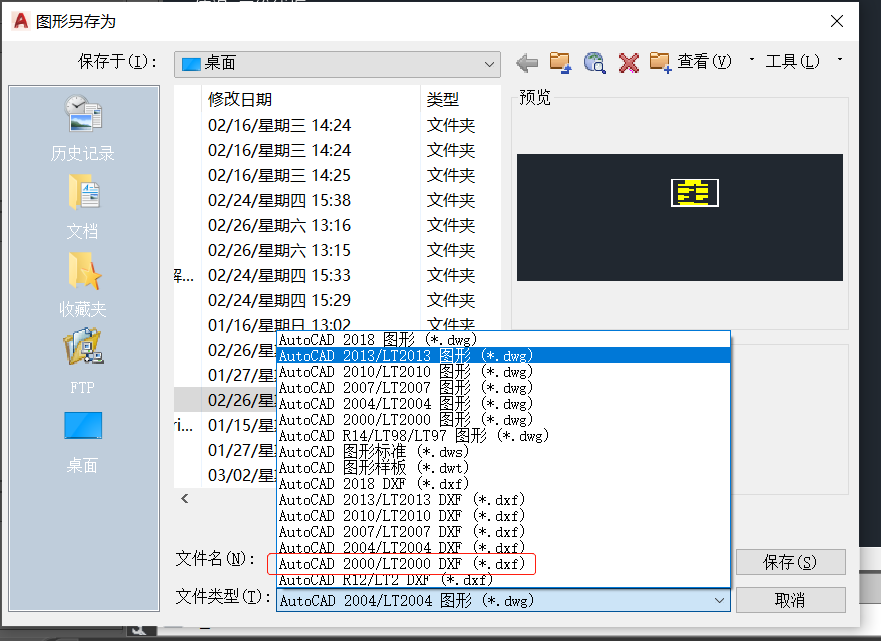The width and height of the screenshot is (881, 641).
Task: Click the file list left scroll arrow
Action: (x=185, y=498)
